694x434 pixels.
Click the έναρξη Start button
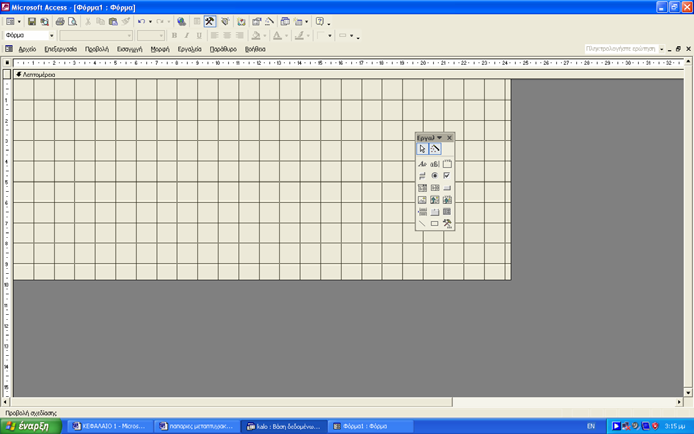(31, 426)
